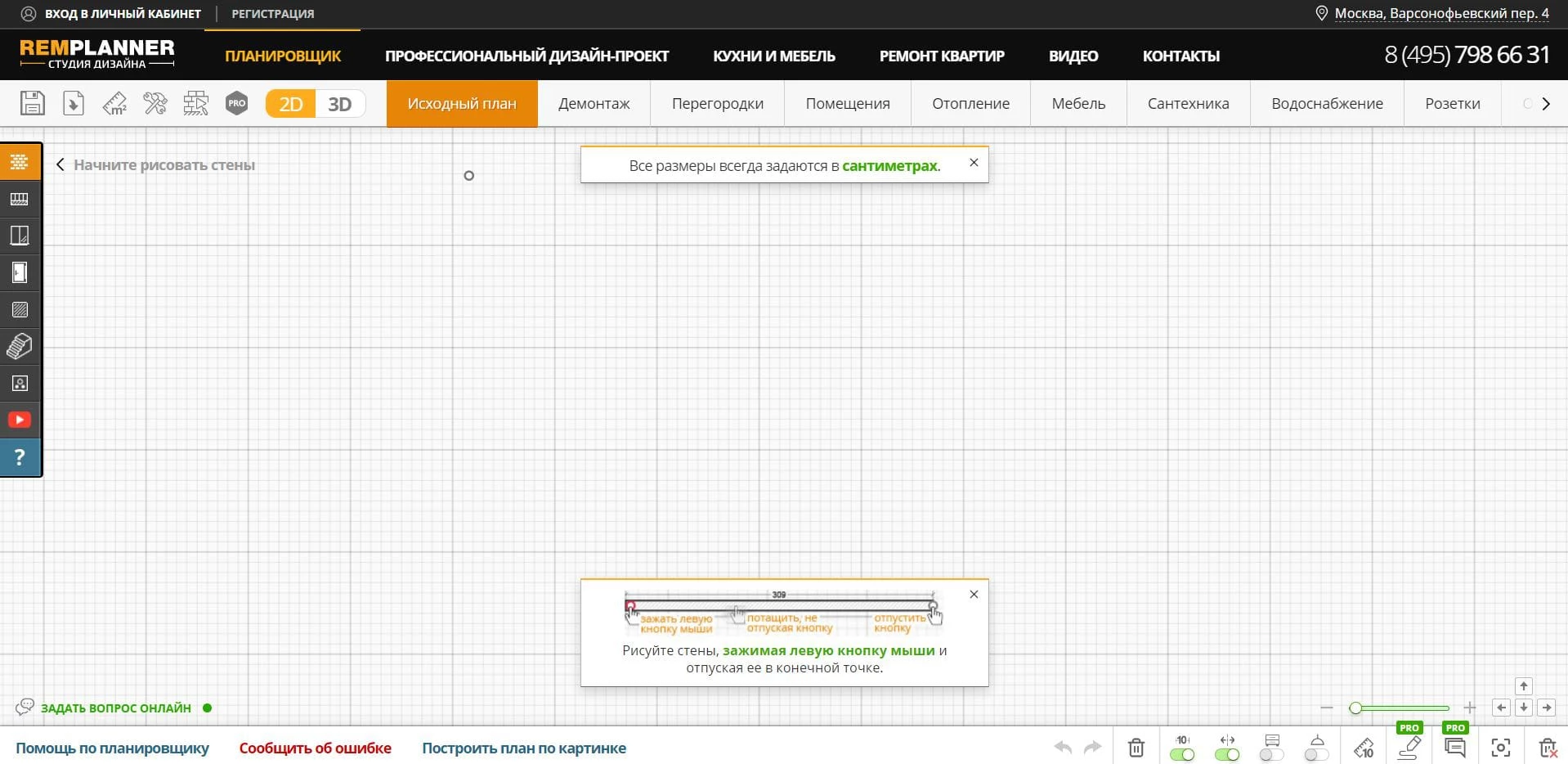Click the trash delete icon in bottom toolbar
1568x764 pixels.
1136,747
